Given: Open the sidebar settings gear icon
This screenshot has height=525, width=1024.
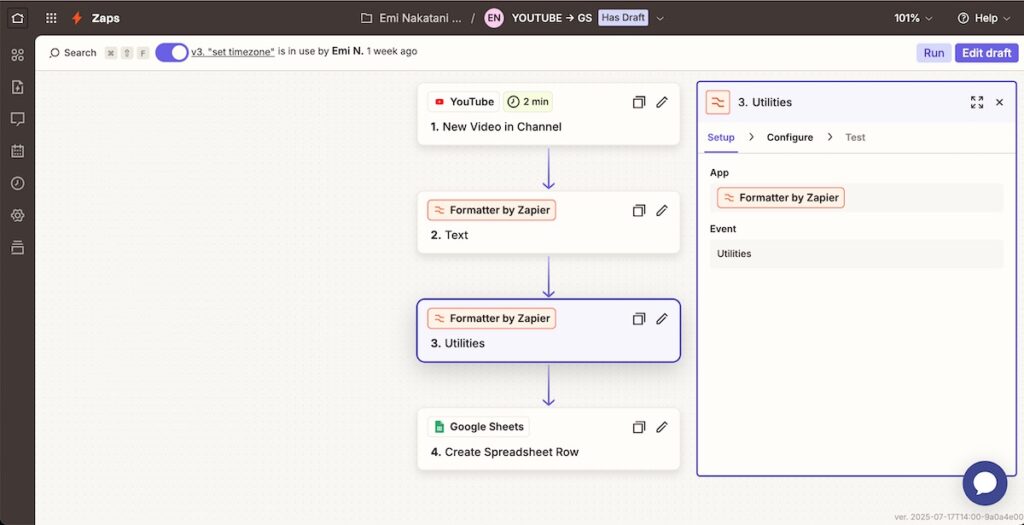Looking at the screenshot, I should pos(18,215).
